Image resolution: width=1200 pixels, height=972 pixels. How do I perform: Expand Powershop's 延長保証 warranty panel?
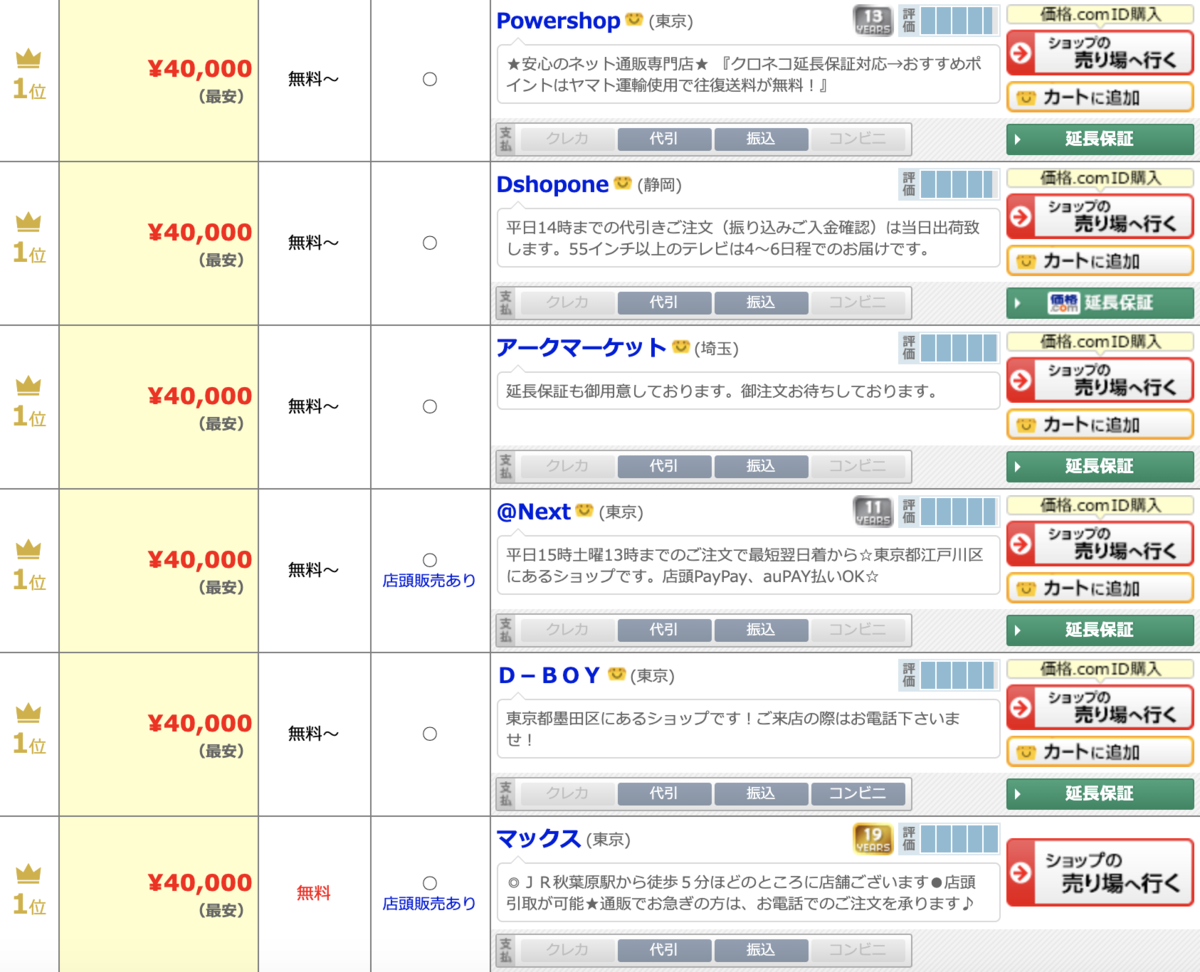pyautogui.click(x=1100, y=139)
